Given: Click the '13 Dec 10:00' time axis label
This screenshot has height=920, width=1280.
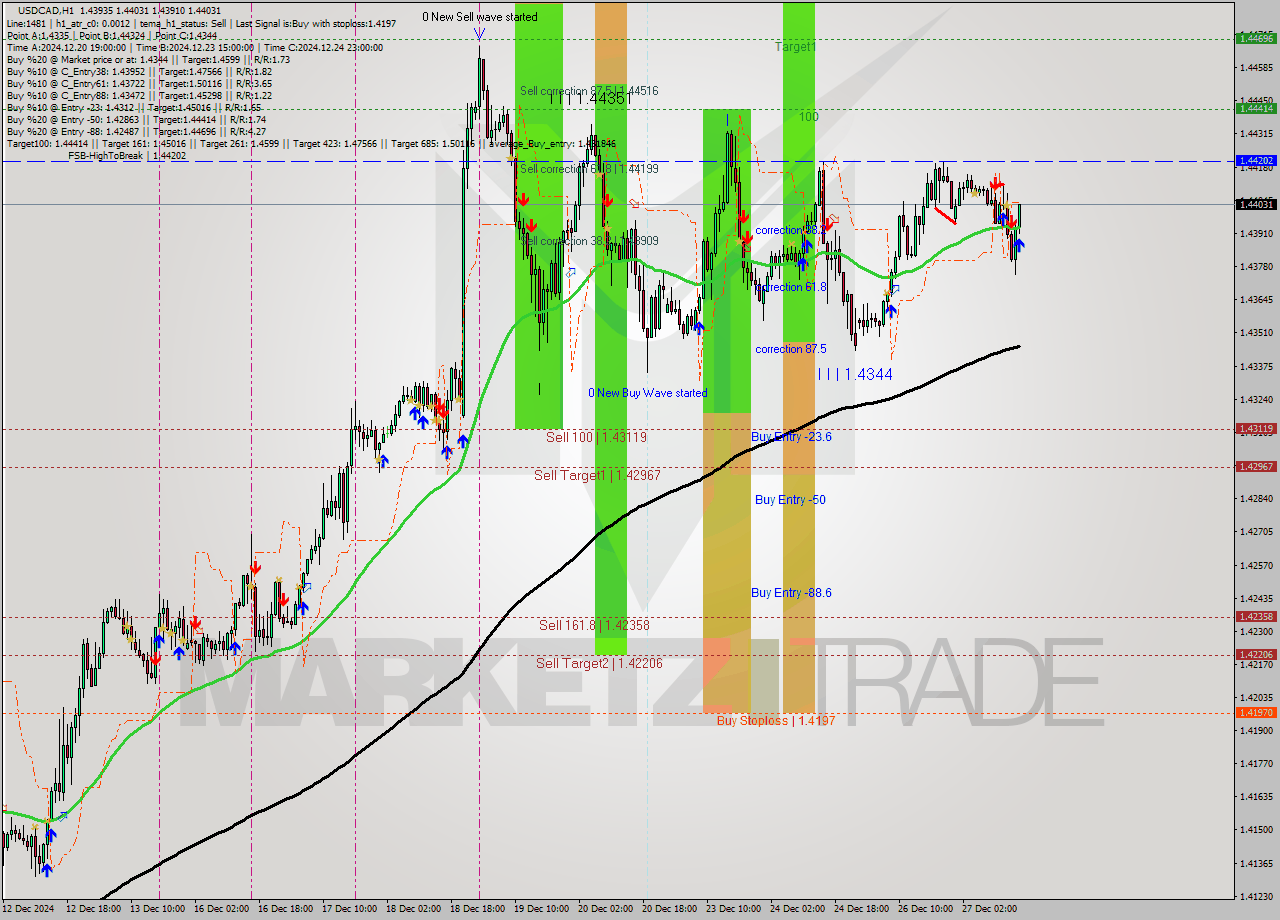Looking at the screenshot, I should 159,909.
